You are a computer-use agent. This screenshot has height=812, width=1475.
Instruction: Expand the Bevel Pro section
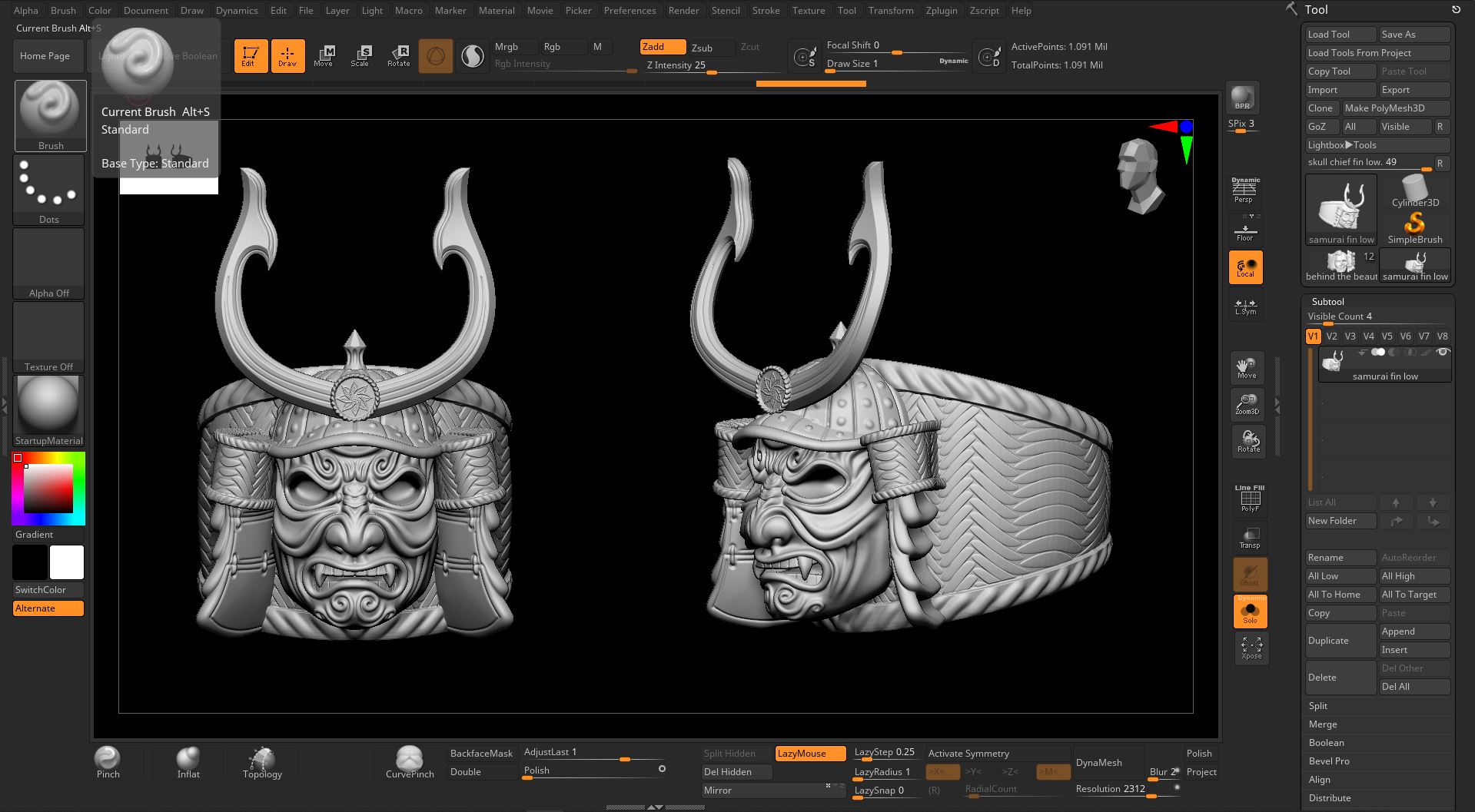(1329, 761)
